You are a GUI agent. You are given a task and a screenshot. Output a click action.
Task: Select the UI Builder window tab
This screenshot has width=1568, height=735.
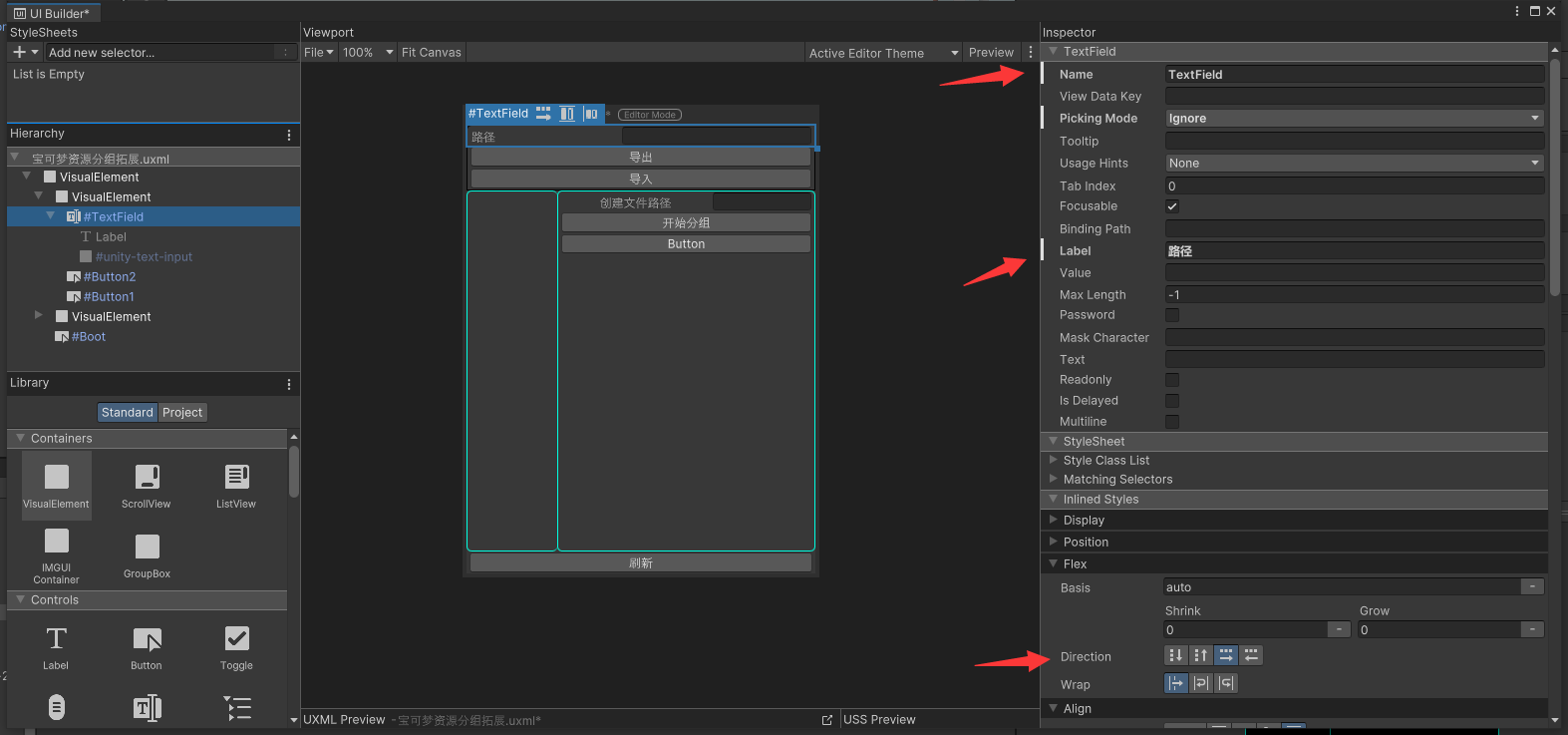52,13
